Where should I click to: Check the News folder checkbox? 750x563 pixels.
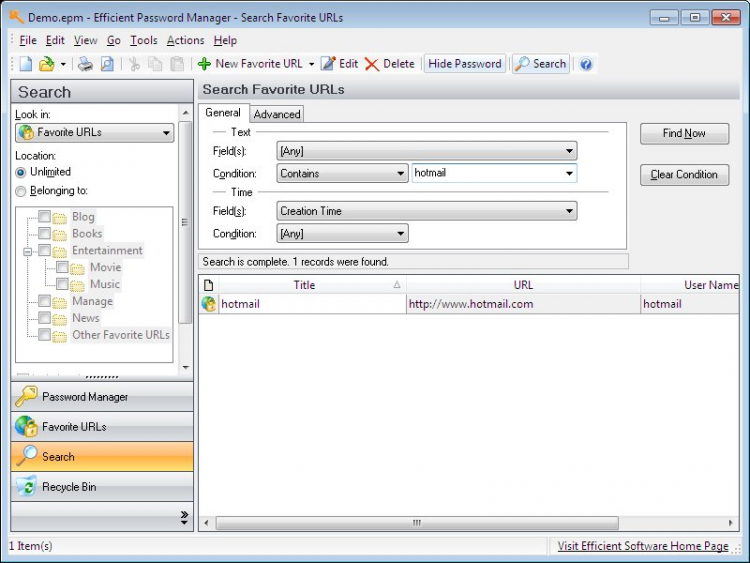pyautogui.click(x=44, y=318)
